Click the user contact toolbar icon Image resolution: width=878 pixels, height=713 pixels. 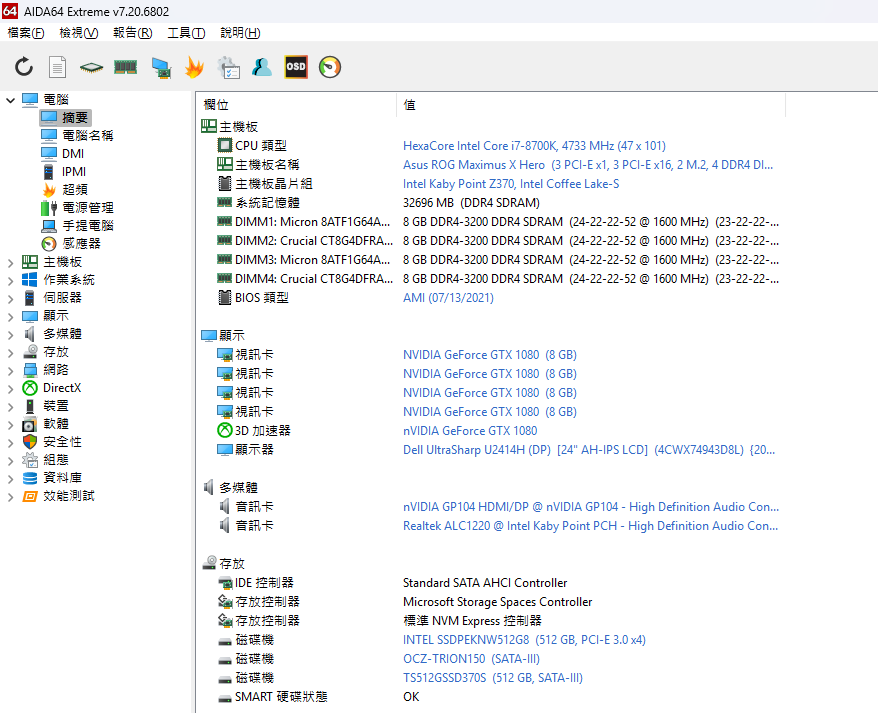(262, 67)
